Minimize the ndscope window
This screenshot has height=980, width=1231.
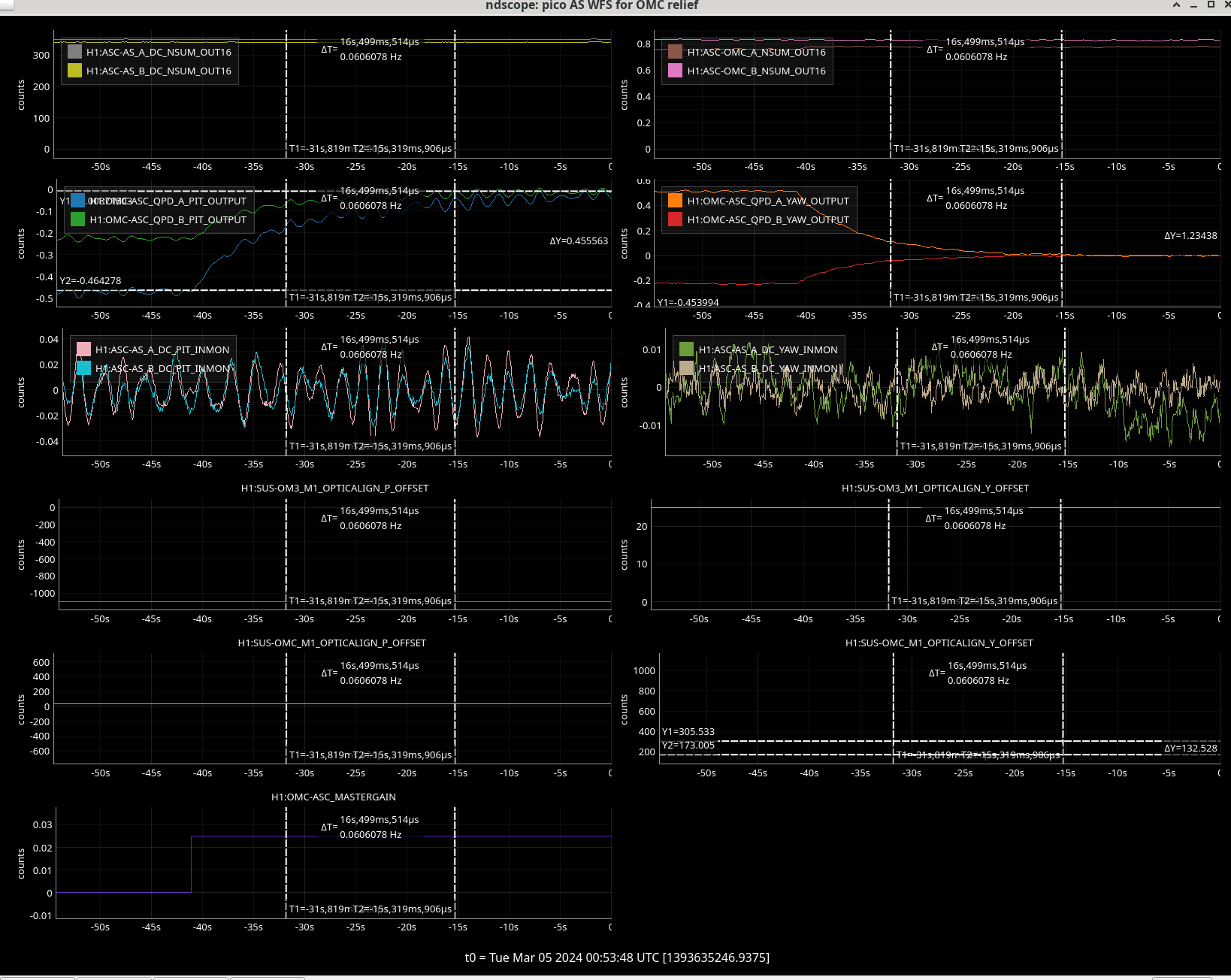point(1193,5)
